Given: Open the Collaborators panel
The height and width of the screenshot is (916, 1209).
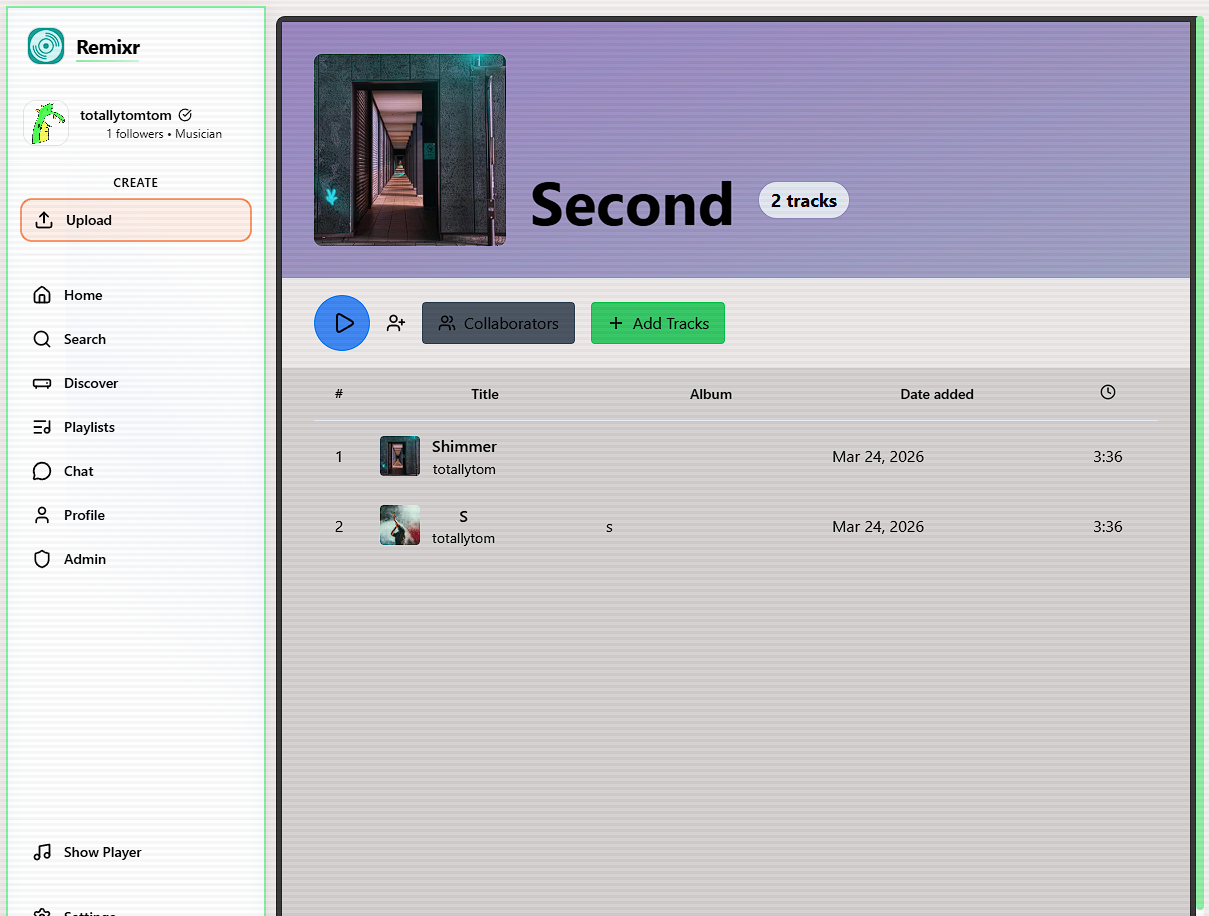Looking at the screenshot, I should 498,323.
